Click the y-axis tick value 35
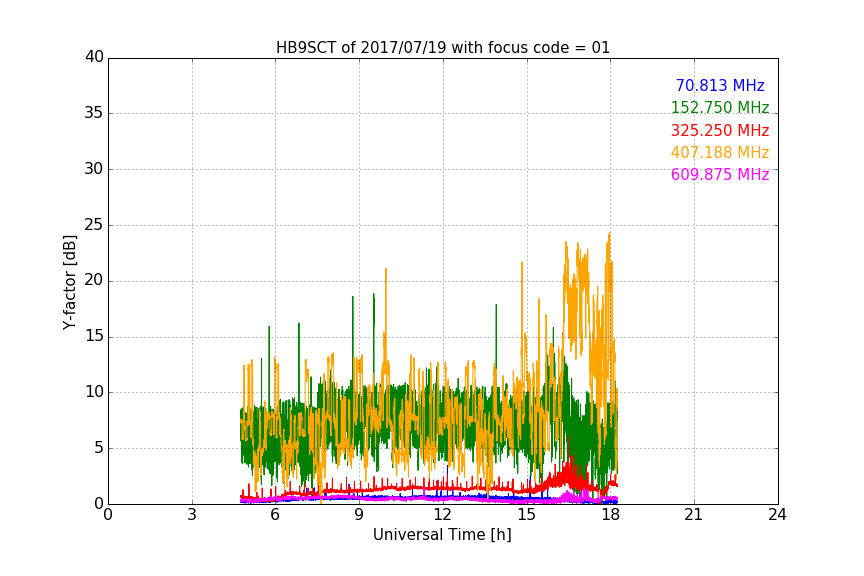This screenshot has height=576, width=864. click(x=94, y=113)
